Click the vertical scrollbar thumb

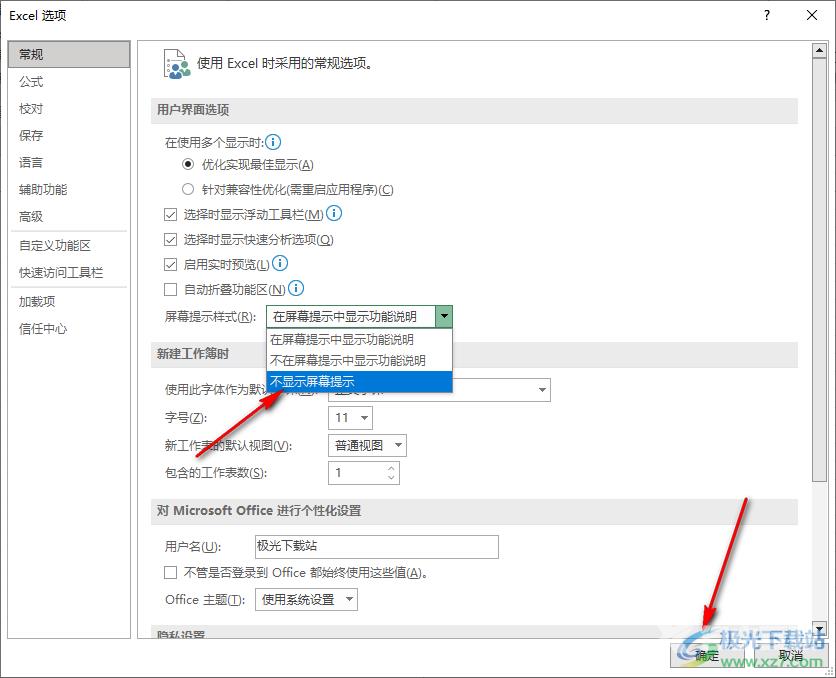click(x=819, y=270)
